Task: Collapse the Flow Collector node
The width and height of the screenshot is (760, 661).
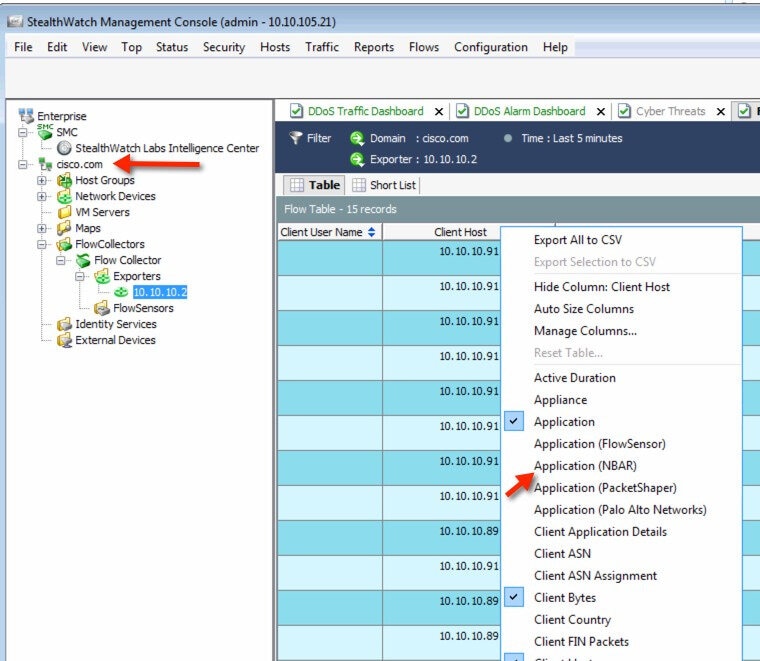Action: pos(61,260)
